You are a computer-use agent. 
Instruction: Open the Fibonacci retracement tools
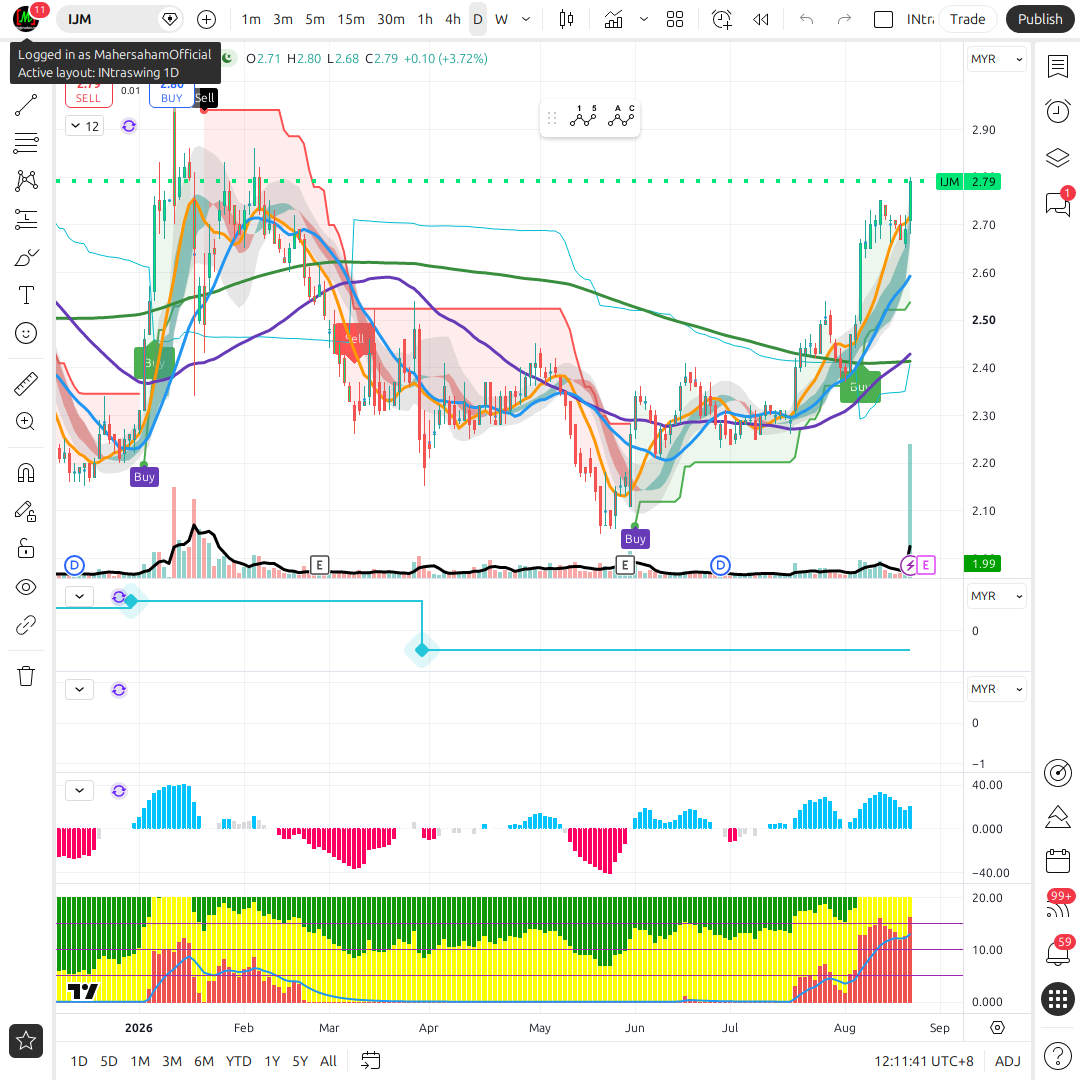pos(25,143)
